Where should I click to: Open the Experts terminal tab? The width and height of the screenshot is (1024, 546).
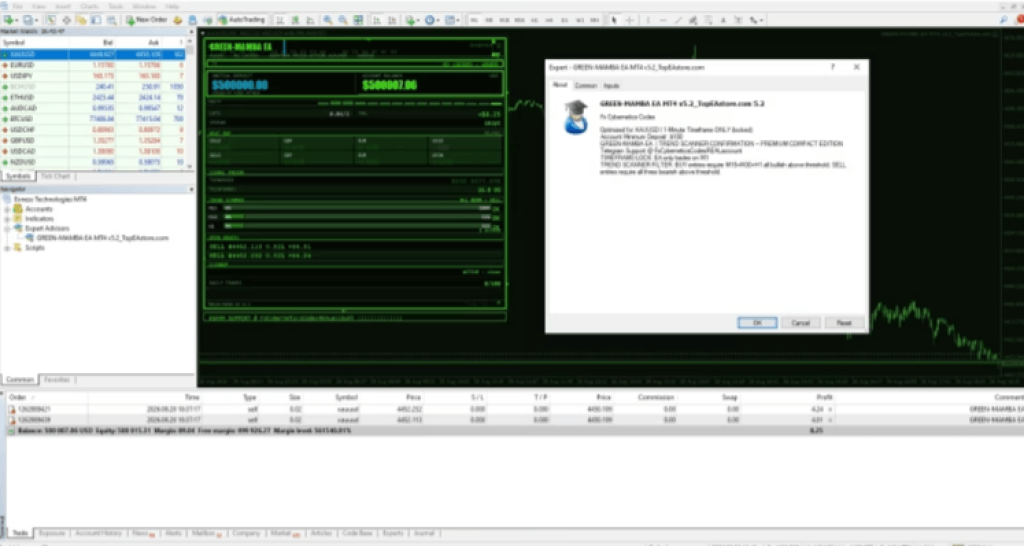(x=392, y=534)
